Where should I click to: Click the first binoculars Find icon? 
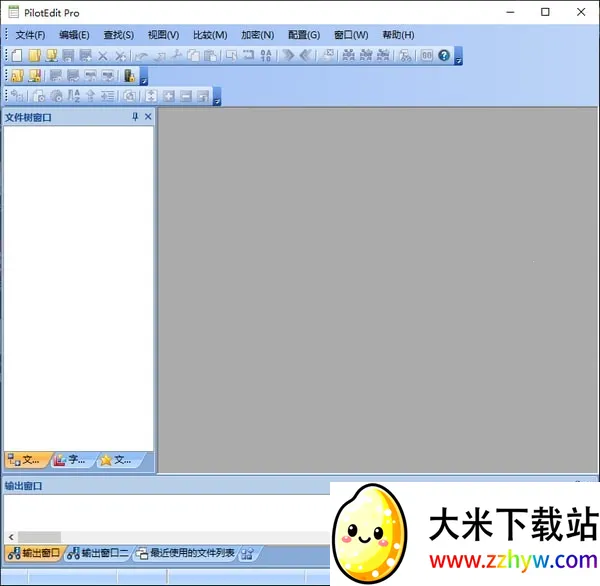[348, 55]
